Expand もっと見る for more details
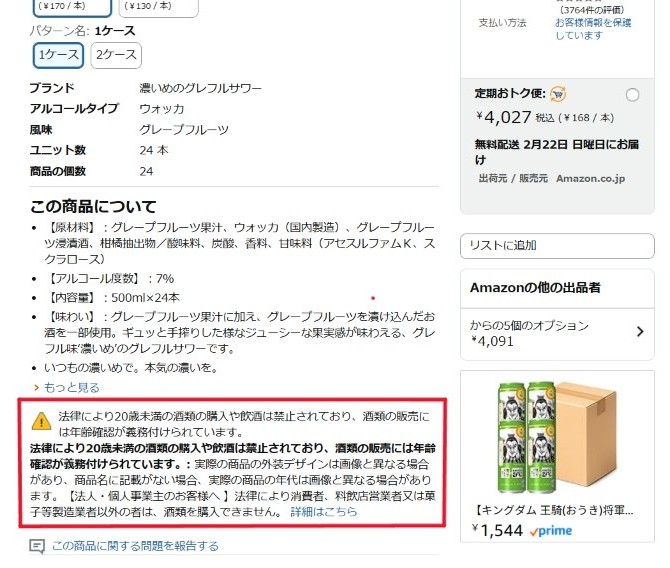The width and height of the screenshot is (670, 568). pos(72,388)
